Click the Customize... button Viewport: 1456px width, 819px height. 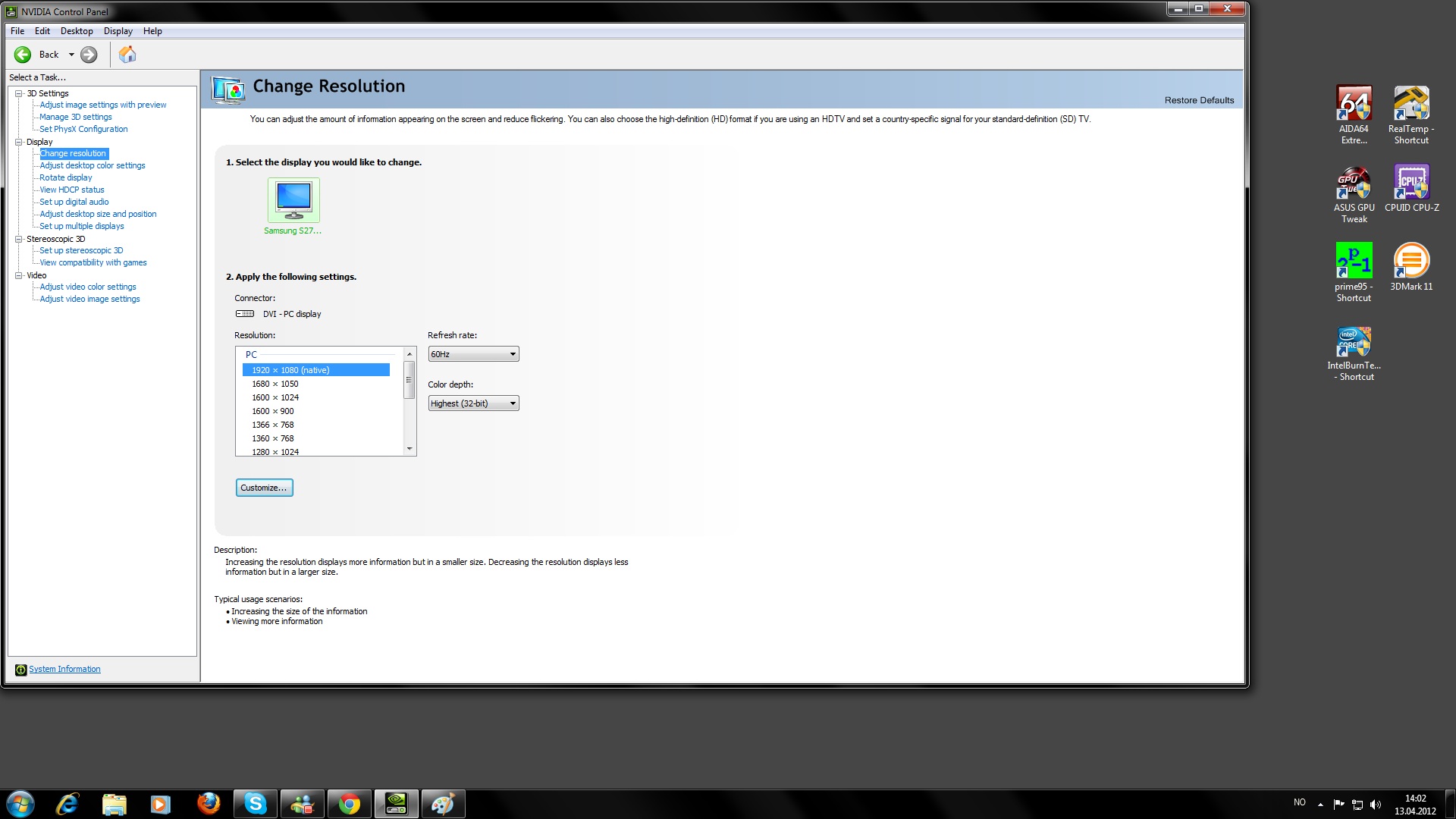point(264,488)
